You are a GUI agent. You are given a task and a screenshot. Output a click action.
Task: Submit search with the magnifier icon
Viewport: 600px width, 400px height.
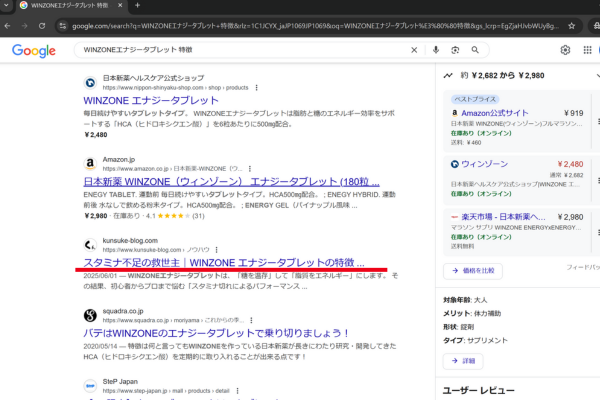coord(475,50)
